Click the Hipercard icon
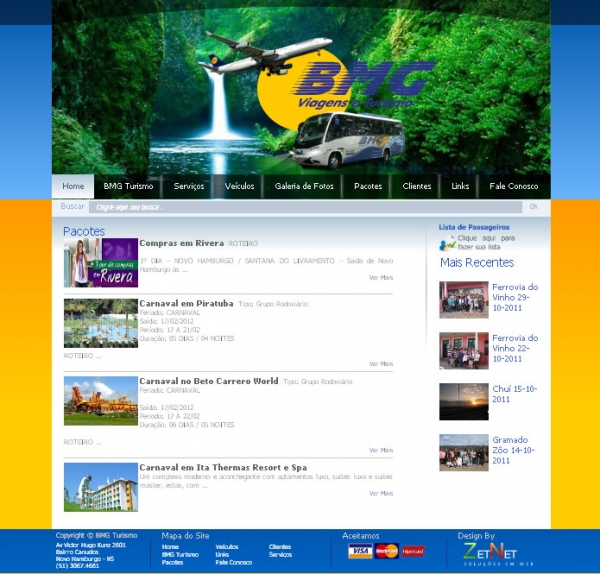 [413, 551]
